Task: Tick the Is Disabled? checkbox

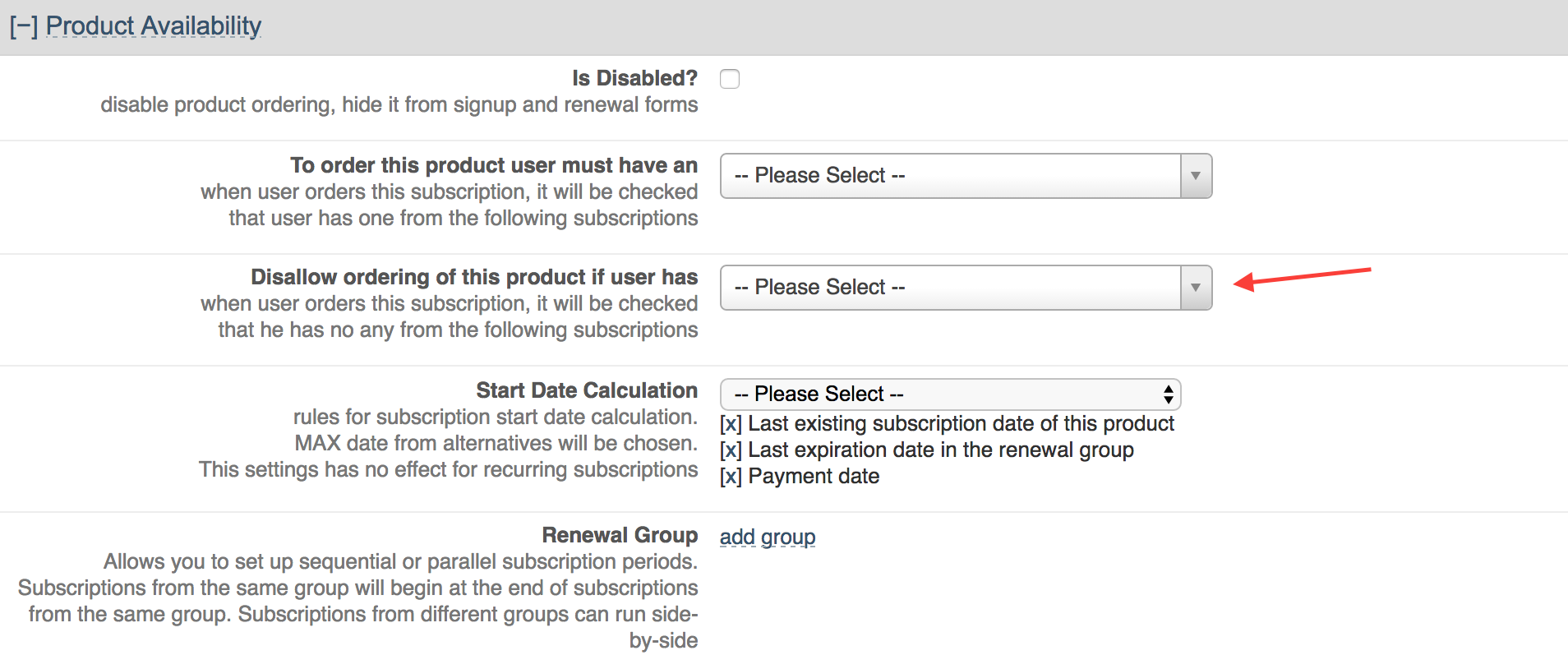Action: coord(729,79)
